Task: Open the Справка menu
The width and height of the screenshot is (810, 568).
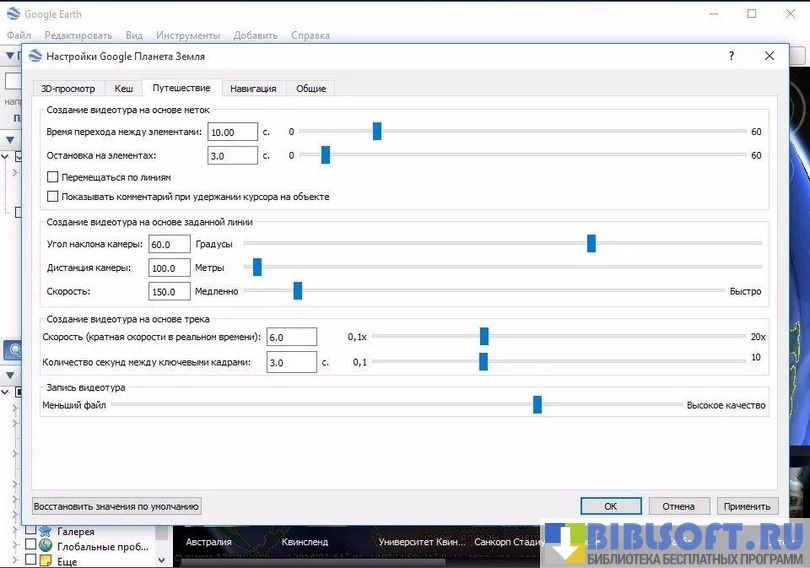Action: pos(310,35)
